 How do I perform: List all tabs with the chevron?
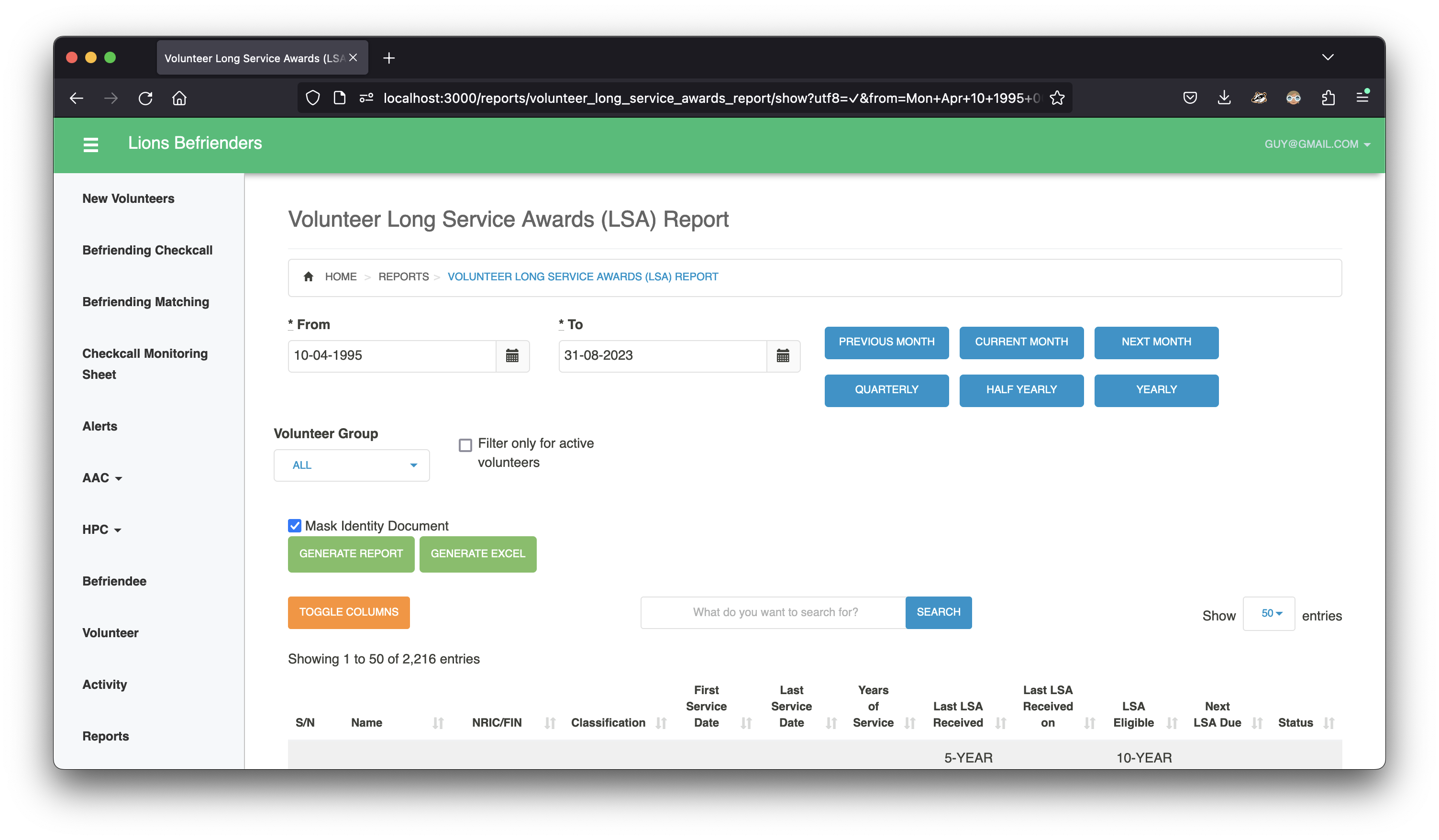[x=1328, y=57]
